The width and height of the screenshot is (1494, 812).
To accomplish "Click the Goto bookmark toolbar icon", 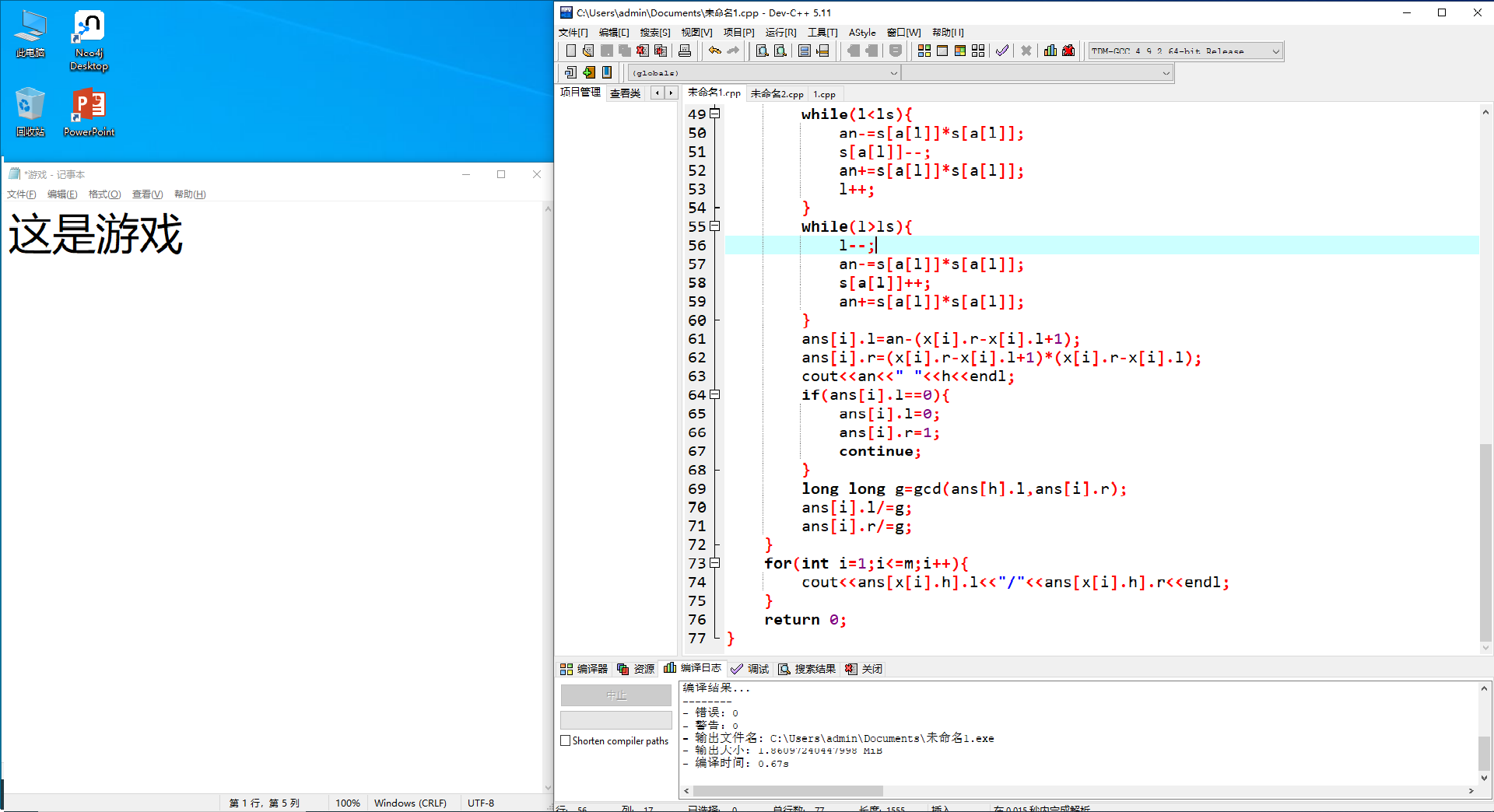I will pos(822,51).
